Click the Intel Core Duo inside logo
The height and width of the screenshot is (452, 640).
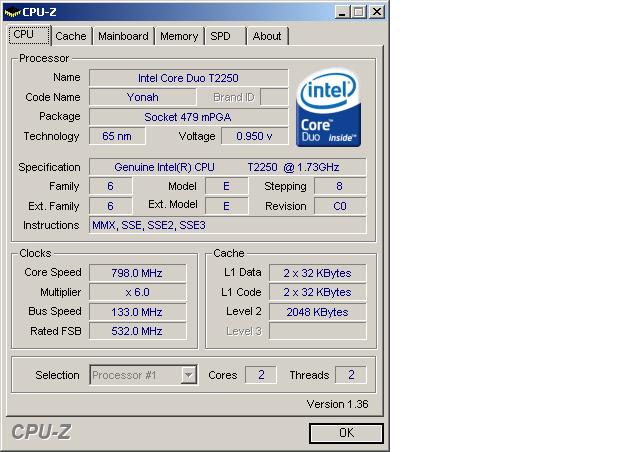(x=329, y=108)
